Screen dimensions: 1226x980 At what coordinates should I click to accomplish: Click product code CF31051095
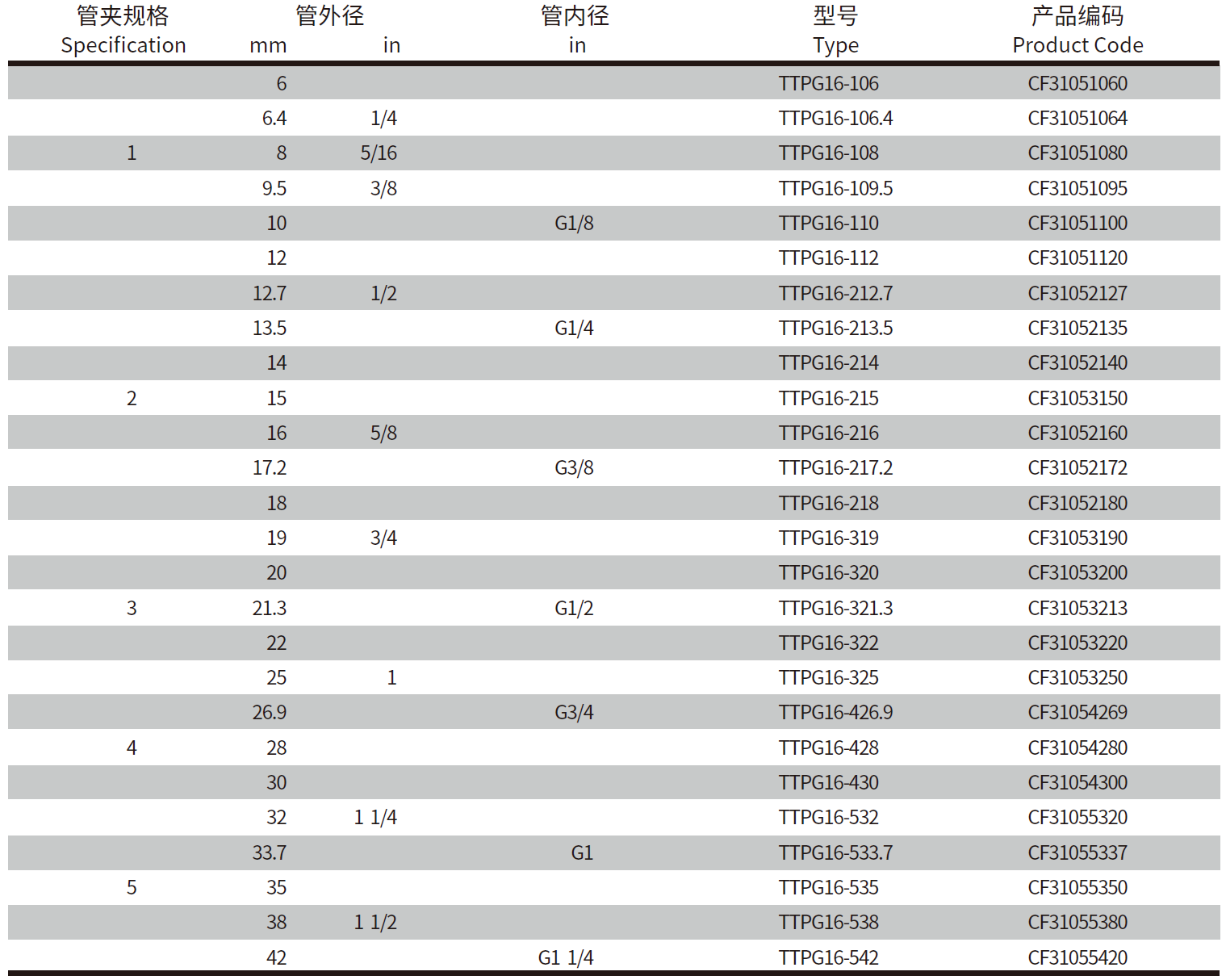pos(1077,188)
